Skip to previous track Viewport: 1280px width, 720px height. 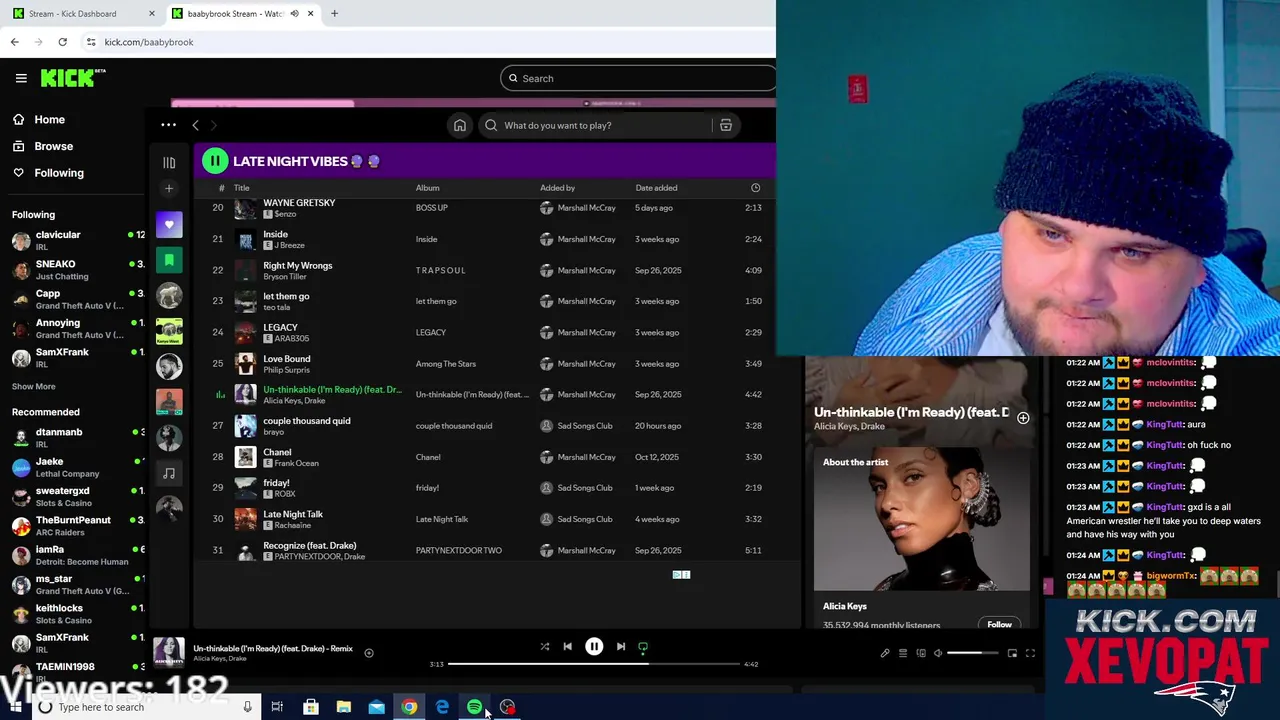pyautogui.click(x=567, y=646)
